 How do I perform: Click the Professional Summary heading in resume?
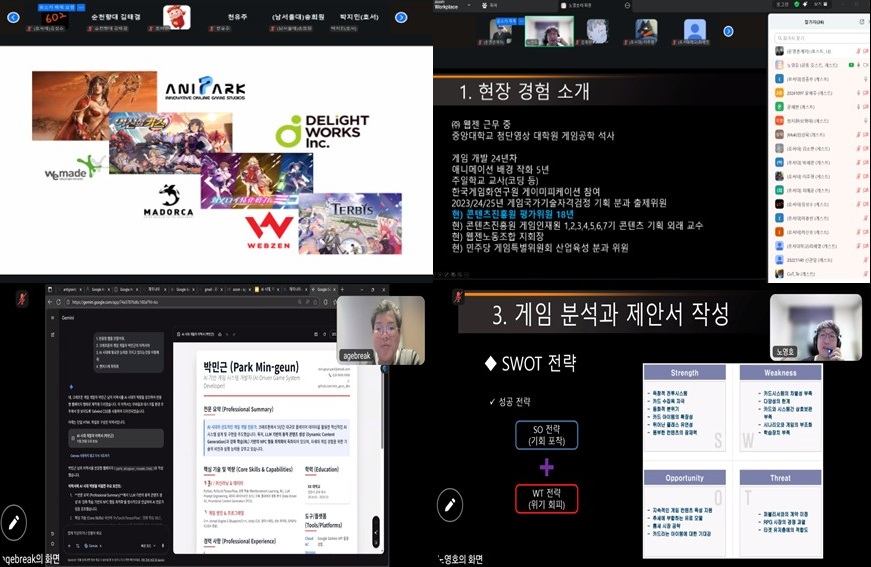[238, 409]
